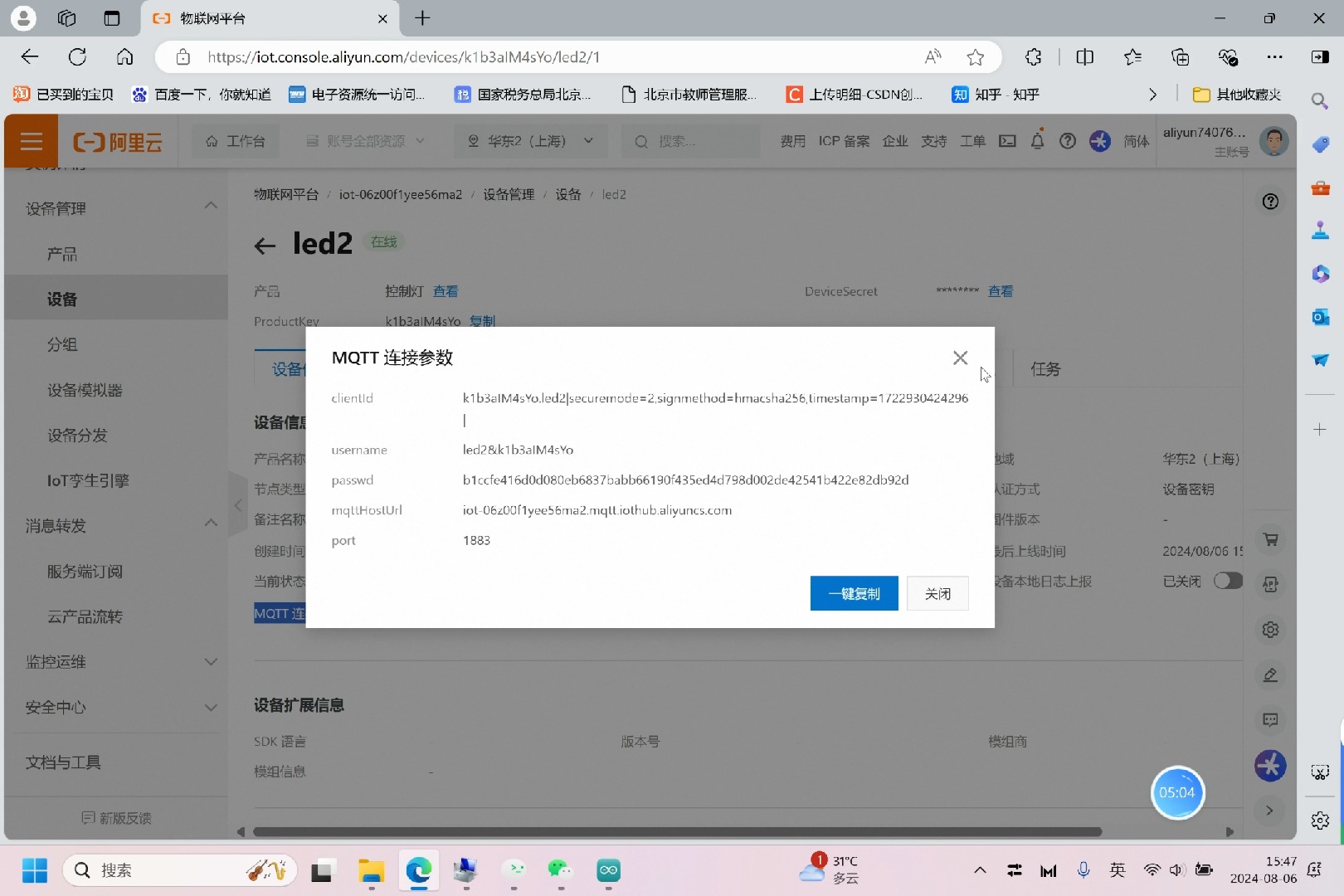Toggle the sidebar with the hamburger menu

point(31,141)
